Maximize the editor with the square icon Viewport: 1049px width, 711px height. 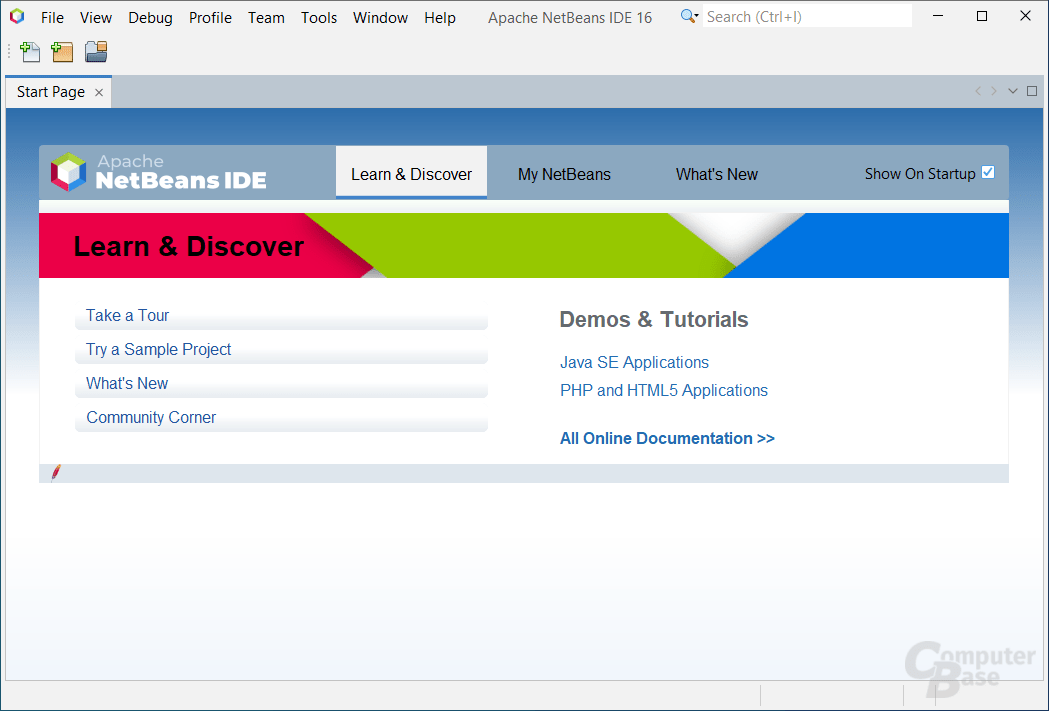pyautogui.click(x=1031, y=90)
